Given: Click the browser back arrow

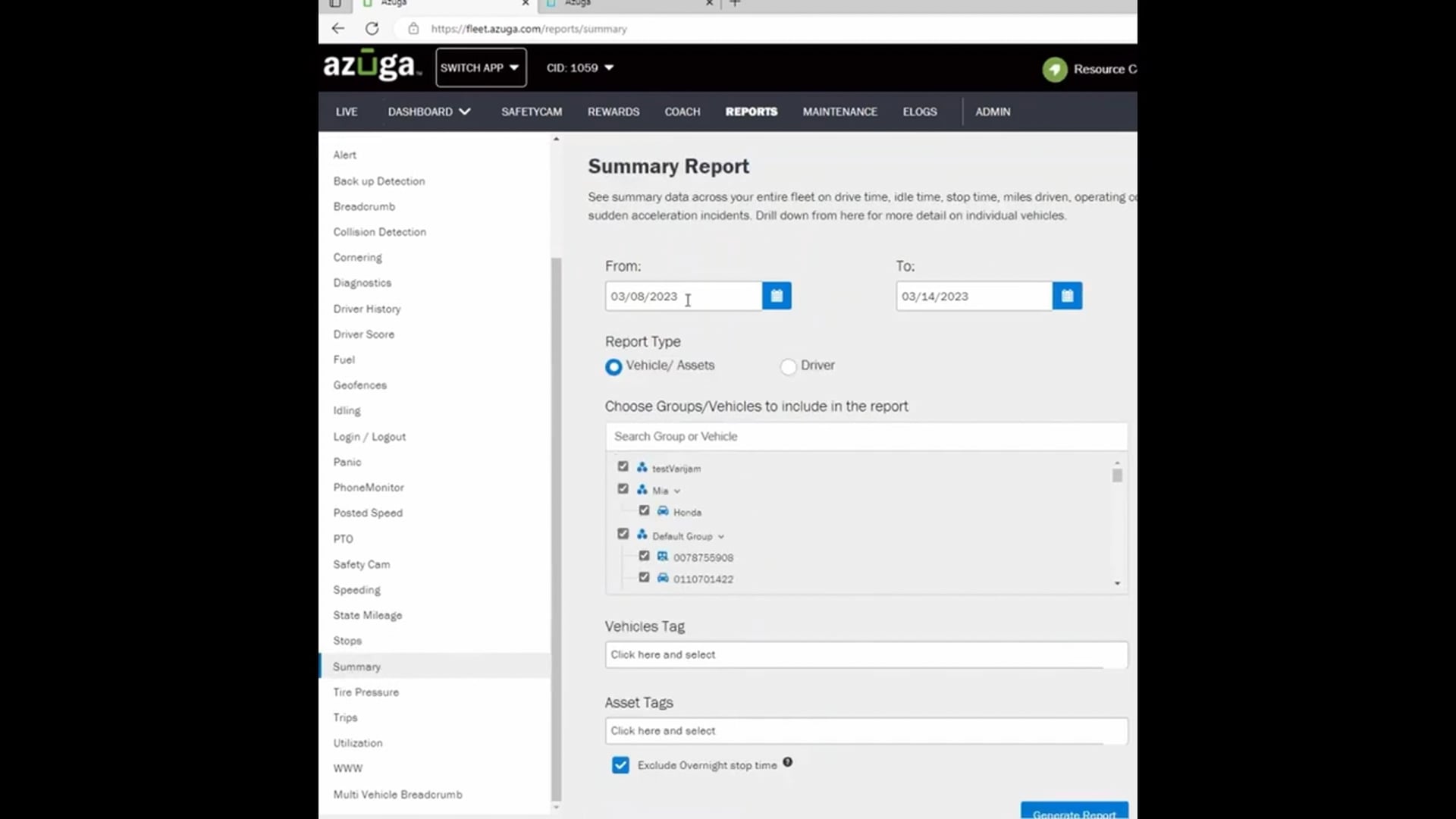Looking at the screenshot, I should click(x=338, y=29).
